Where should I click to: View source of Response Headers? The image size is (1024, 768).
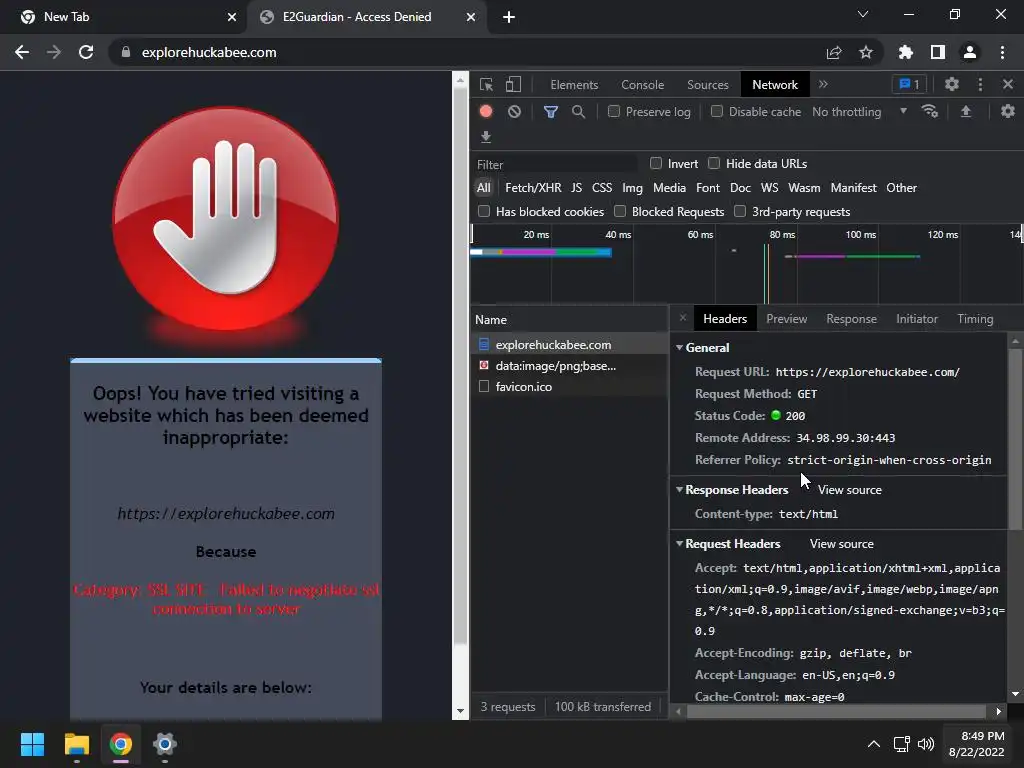(x=849, y=490)
